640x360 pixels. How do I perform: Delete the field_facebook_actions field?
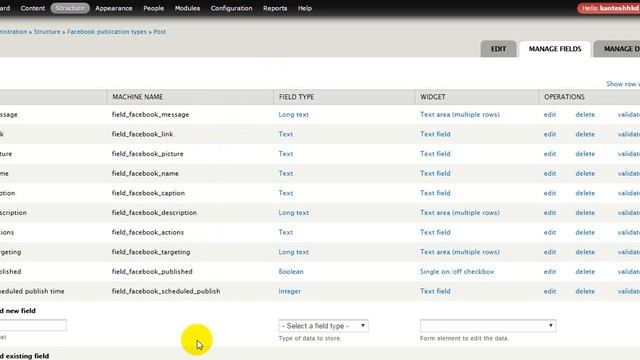(x=585, y=232)
